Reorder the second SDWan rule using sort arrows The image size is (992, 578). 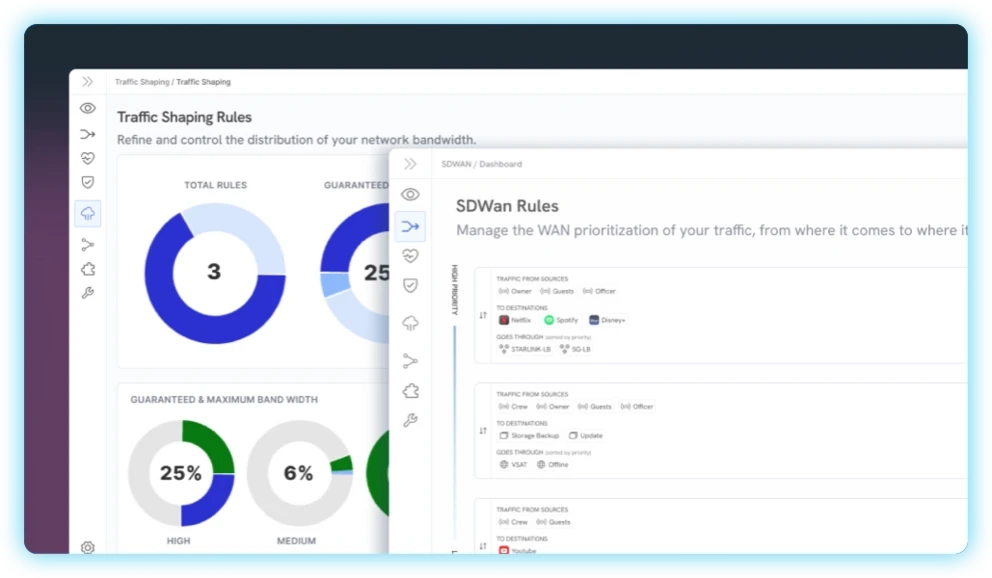coord(483,431)
